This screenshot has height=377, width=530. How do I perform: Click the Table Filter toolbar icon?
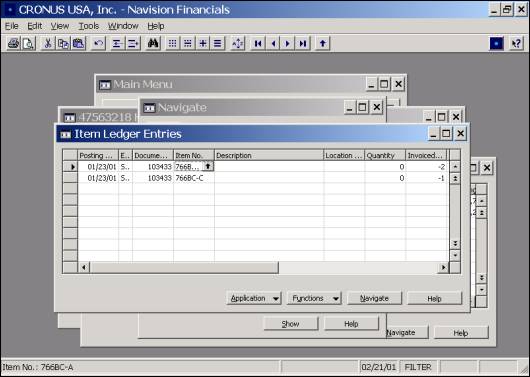pos(188,43)
